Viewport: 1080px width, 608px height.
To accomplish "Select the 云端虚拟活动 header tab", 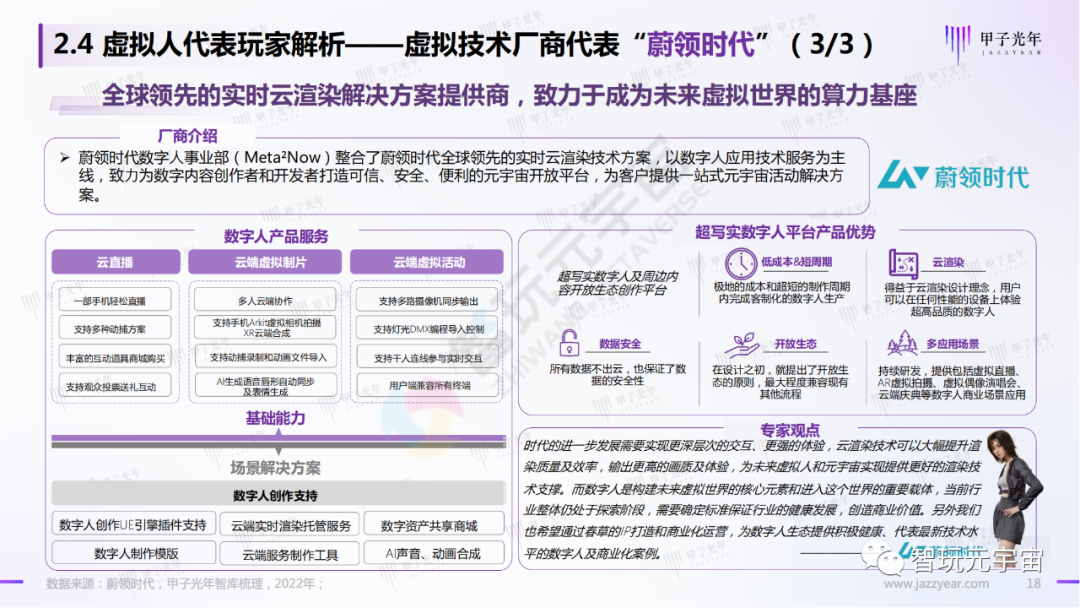I will click(x=427, y=262).
